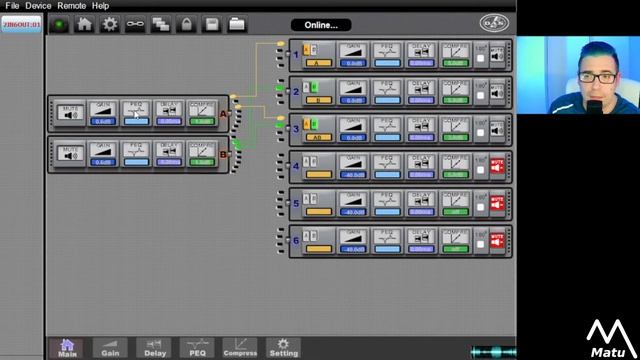Switch to the Compress bottom tab

click(240, 348)
